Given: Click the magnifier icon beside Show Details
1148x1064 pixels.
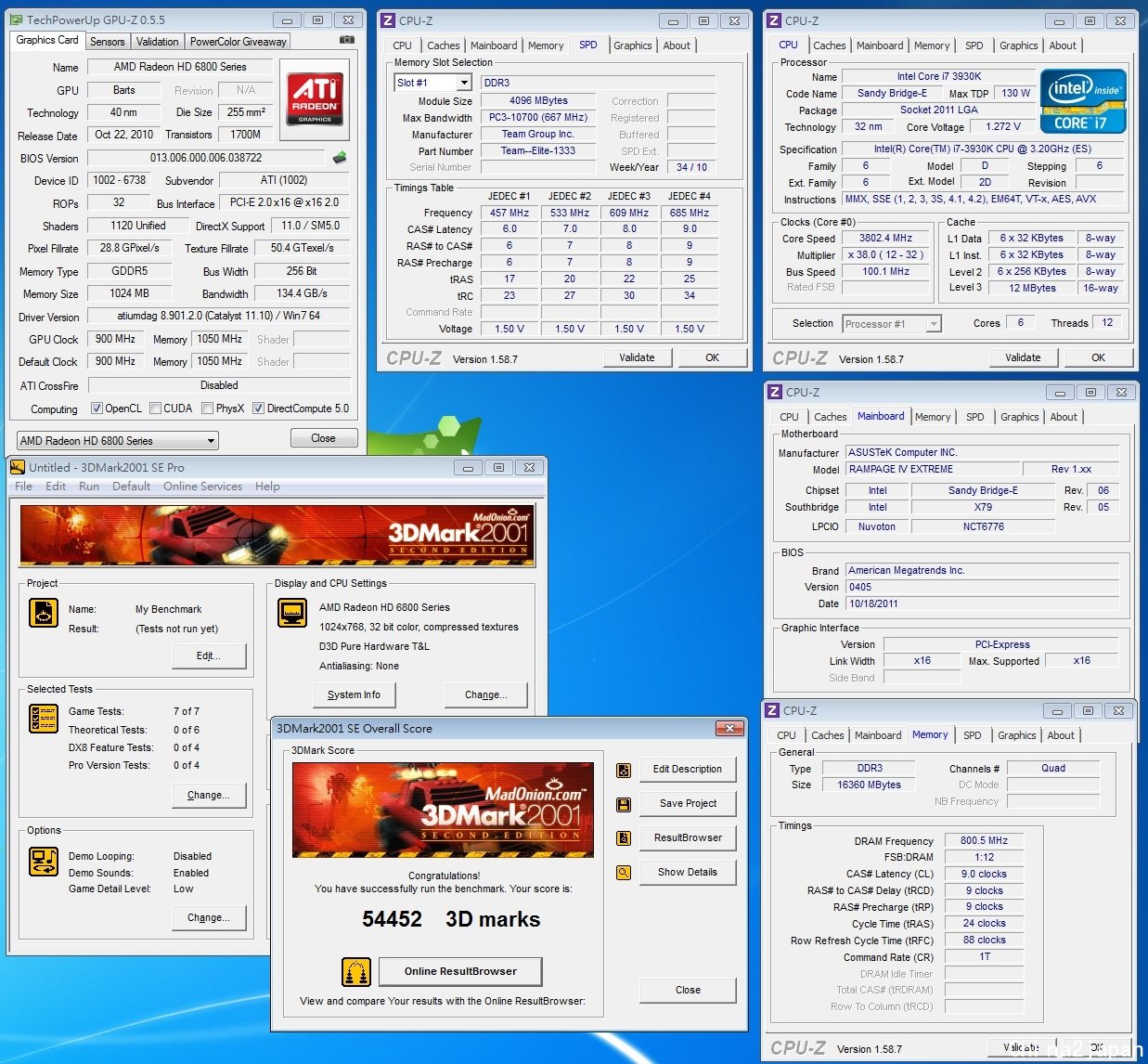Looking at the screenshot, I should (624, 873).
